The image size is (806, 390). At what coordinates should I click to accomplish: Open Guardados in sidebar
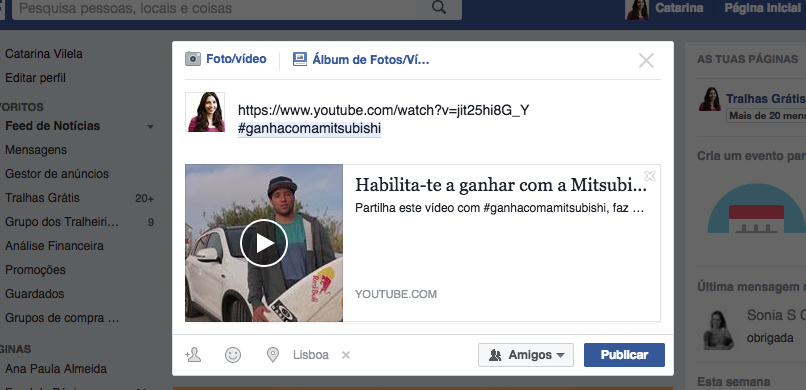pyautogui.click(x=34, y=294)
